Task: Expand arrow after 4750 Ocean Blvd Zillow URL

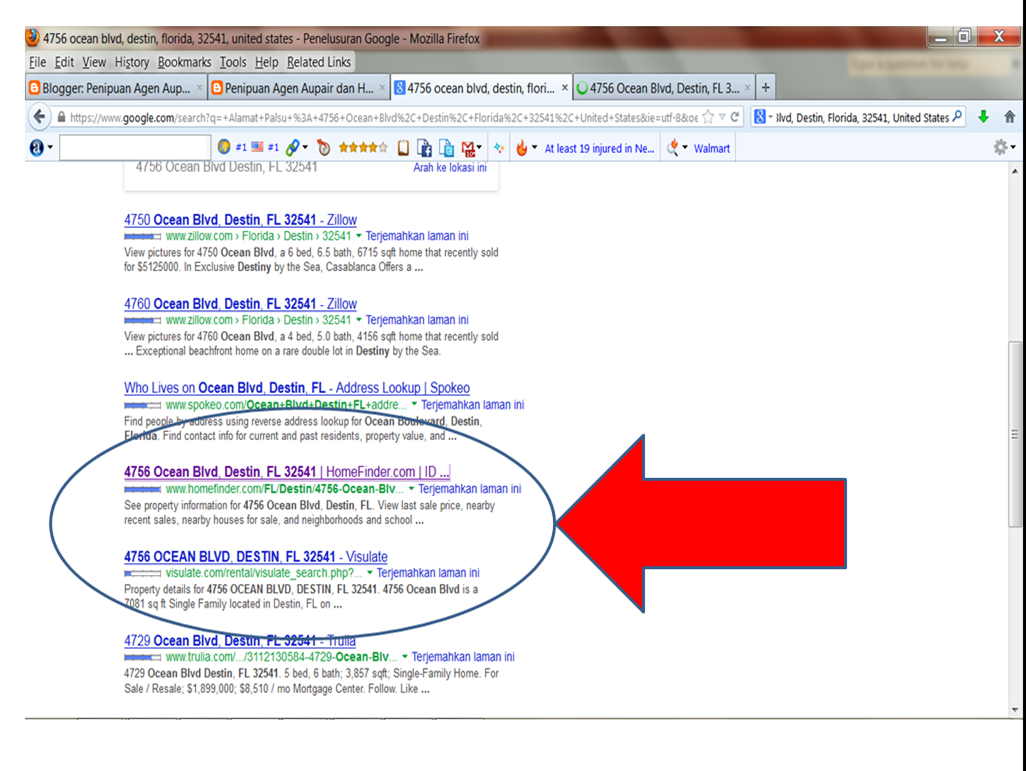Action: (x=359, y=236)
